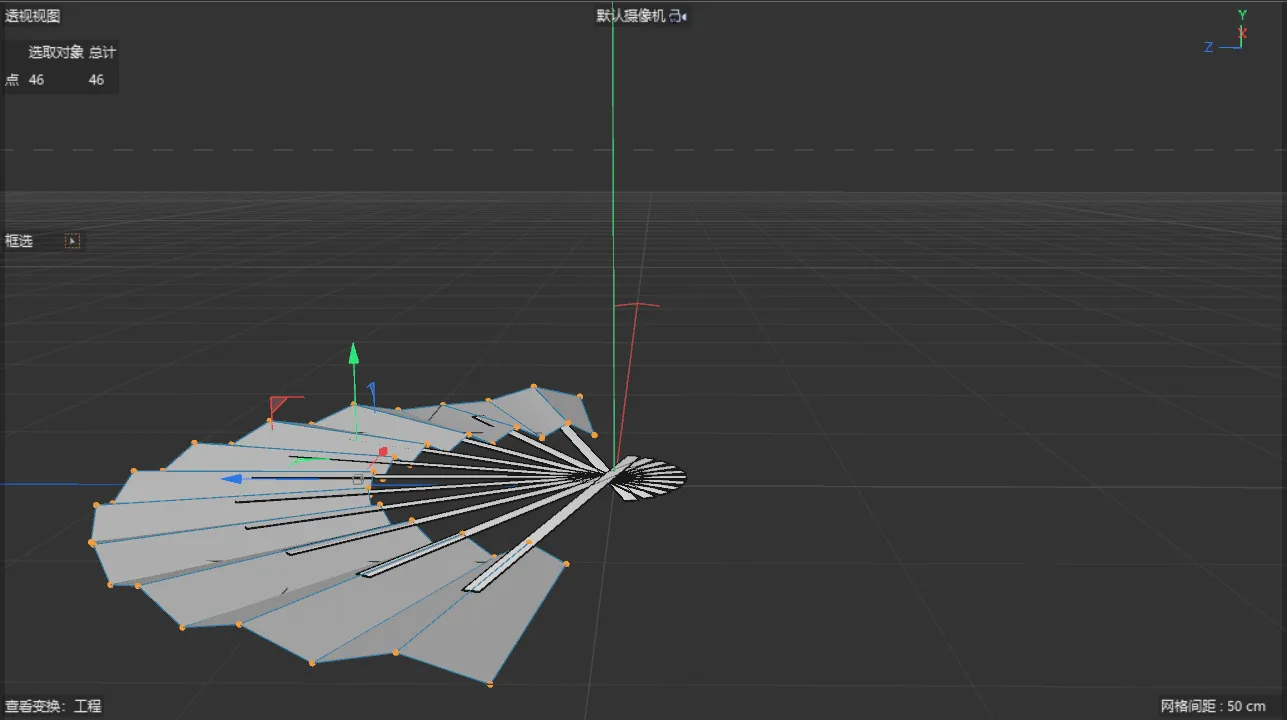
Task: Click the 点 46 selection count row
Action: pyautogui.click(x=55, y=80)
